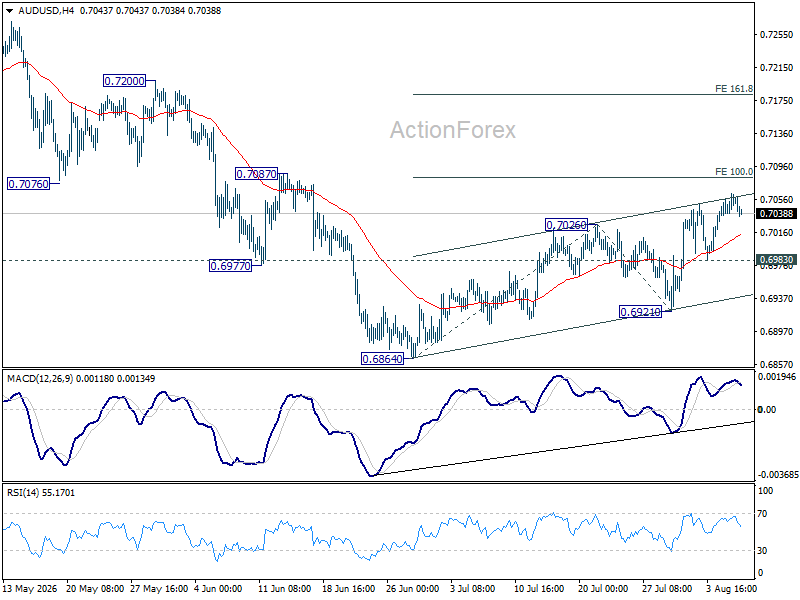
Task: Select the 0.68640 low price label
Action: (x=382, y=359)
